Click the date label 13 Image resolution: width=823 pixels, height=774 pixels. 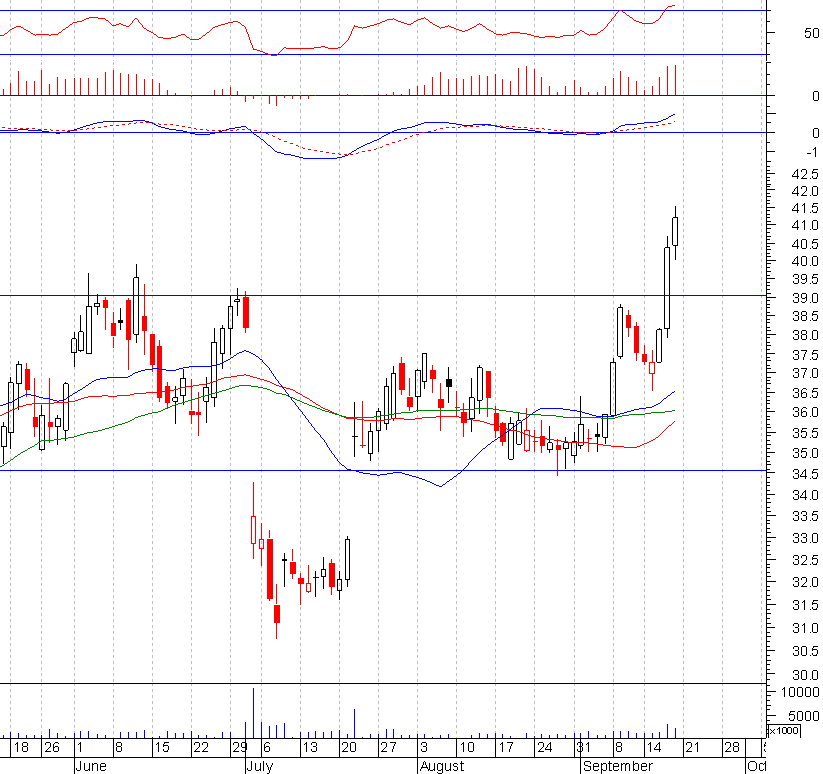coord(310,747)
